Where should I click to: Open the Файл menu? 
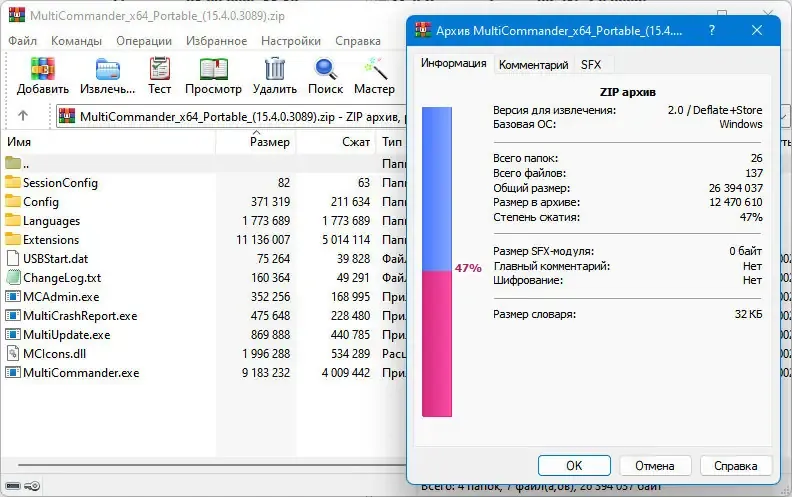(x=22, y=41)
